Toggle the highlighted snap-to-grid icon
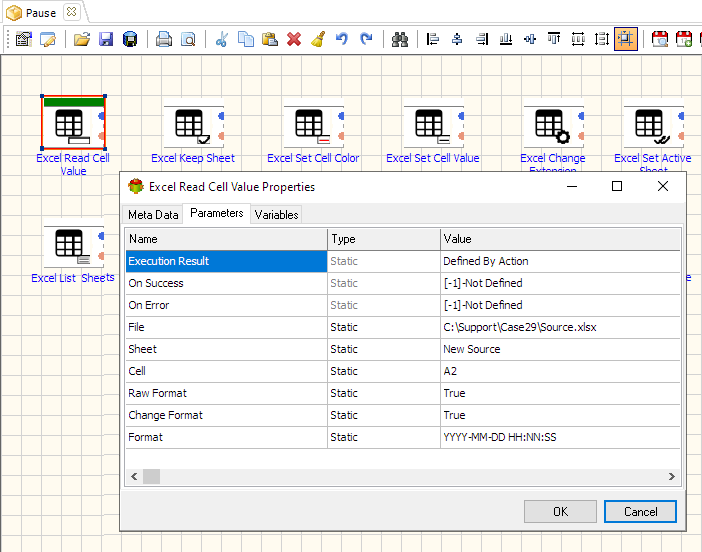Screen dimensions: 702x552 (626, 39)
